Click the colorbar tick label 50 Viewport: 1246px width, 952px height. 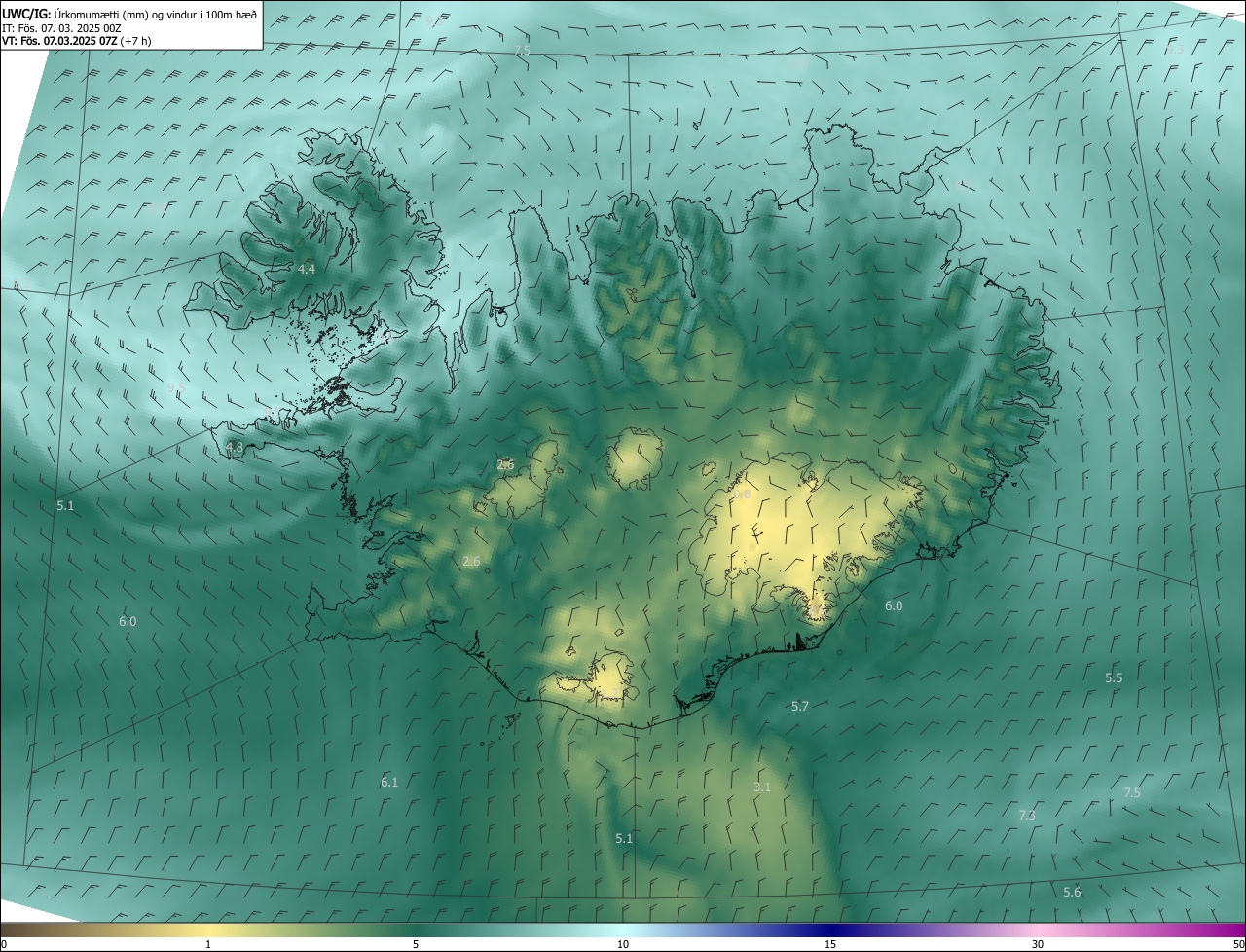pyautogui.click(x=1238, y=944)
